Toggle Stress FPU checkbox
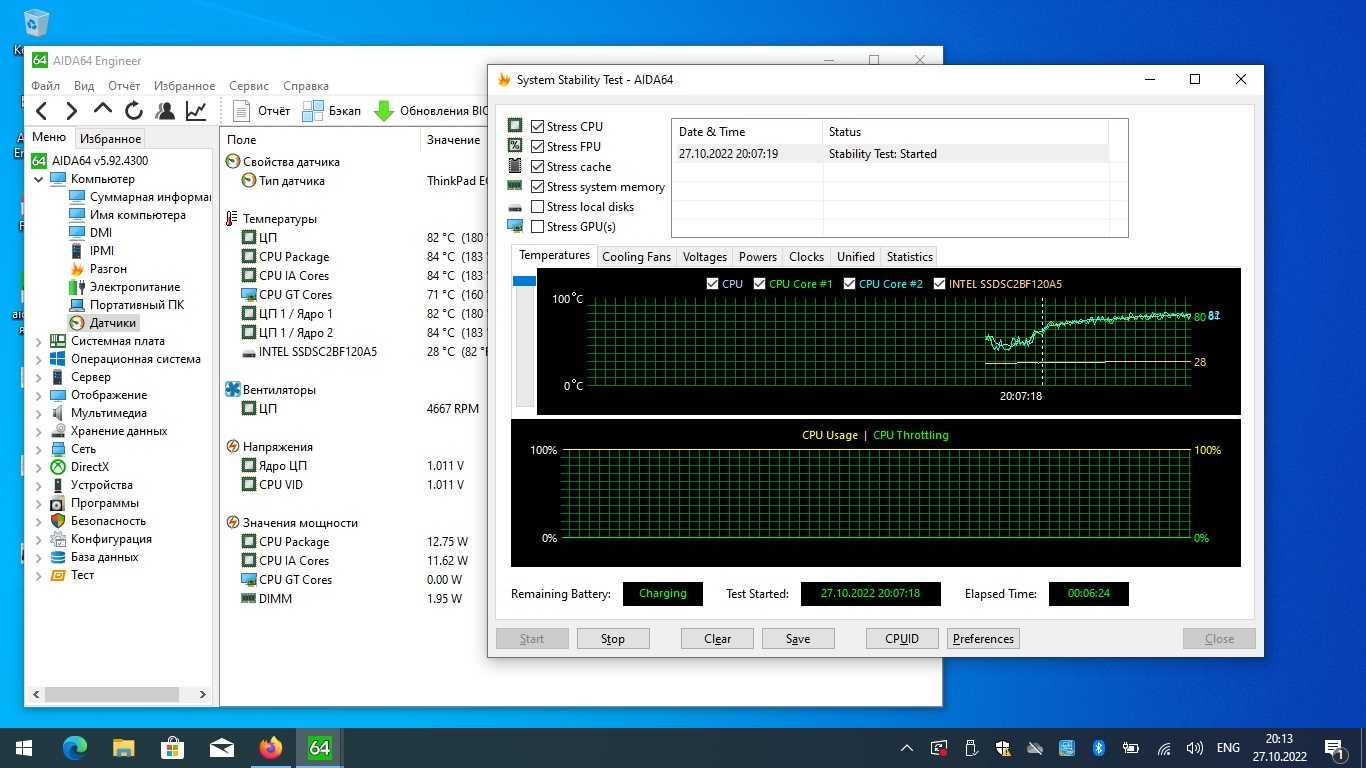The height and width of the screenshot is (768, 1366). click(x=538, y=146)
